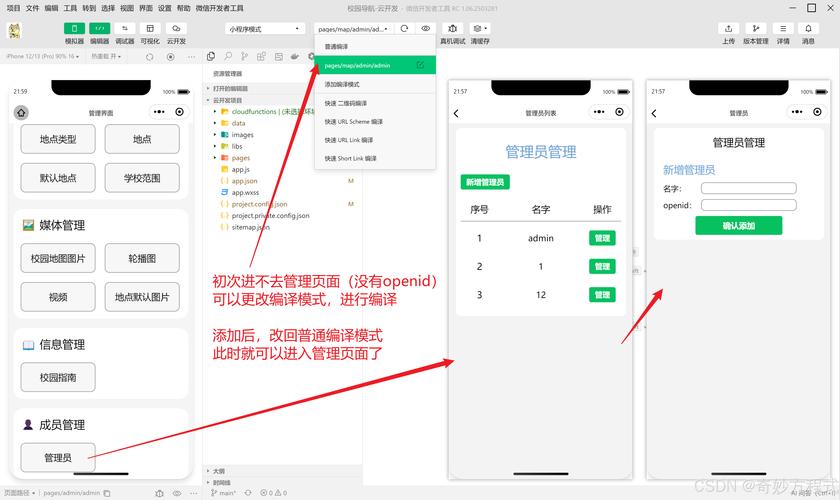The width and height of the screenshot is (840, 500).
Task: Open the 编辑 menu
Action: pyautogui.click(x=51, y=8)
